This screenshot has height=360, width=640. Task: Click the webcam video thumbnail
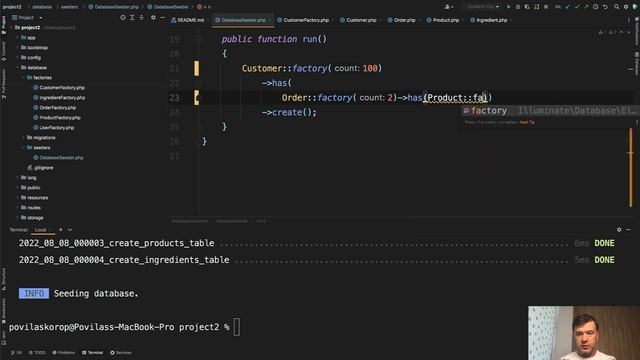coord(584,333)
